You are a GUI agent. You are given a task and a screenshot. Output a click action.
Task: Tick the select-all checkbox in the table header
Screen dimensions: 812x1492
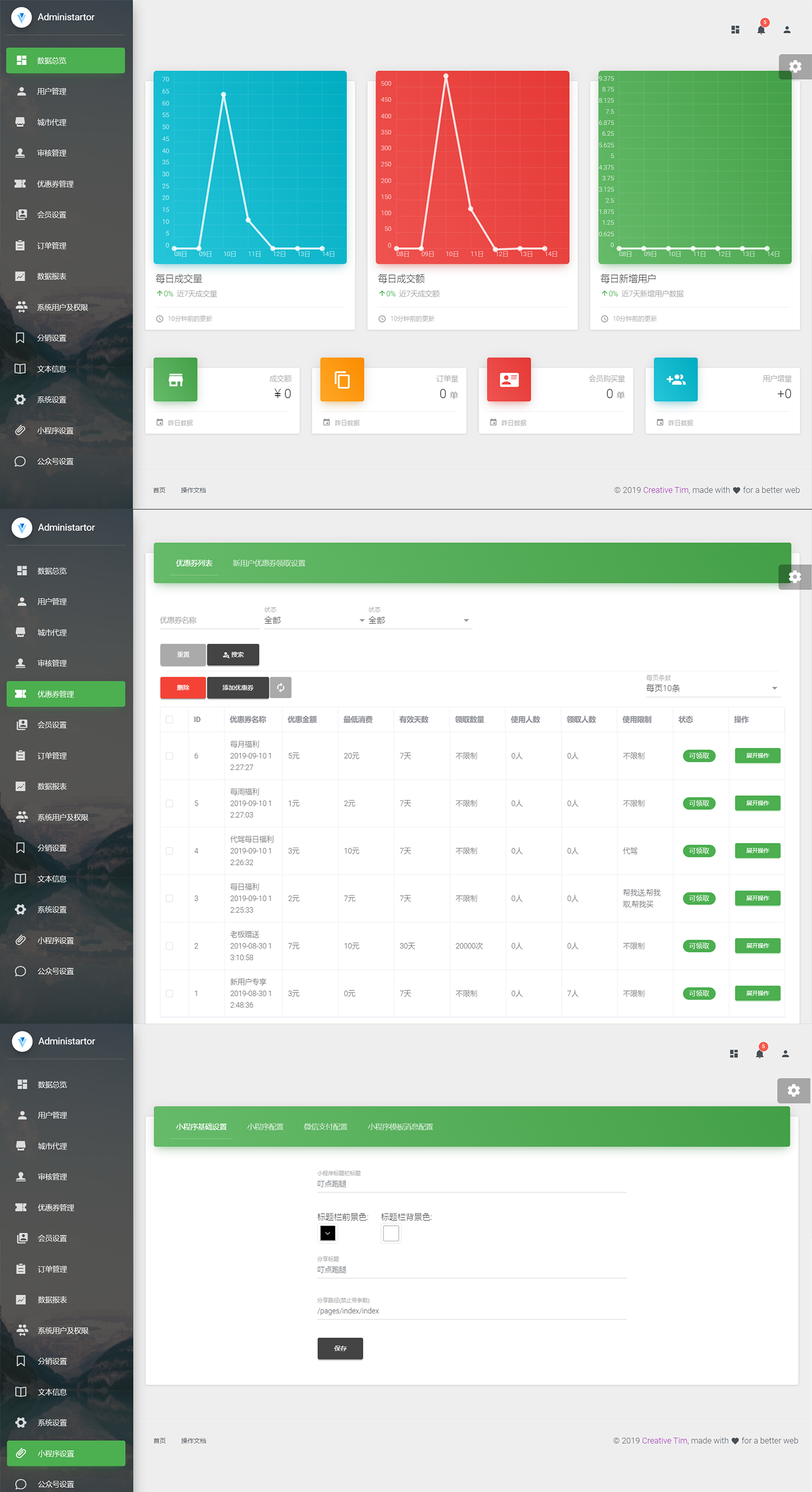tap(169, 720)
